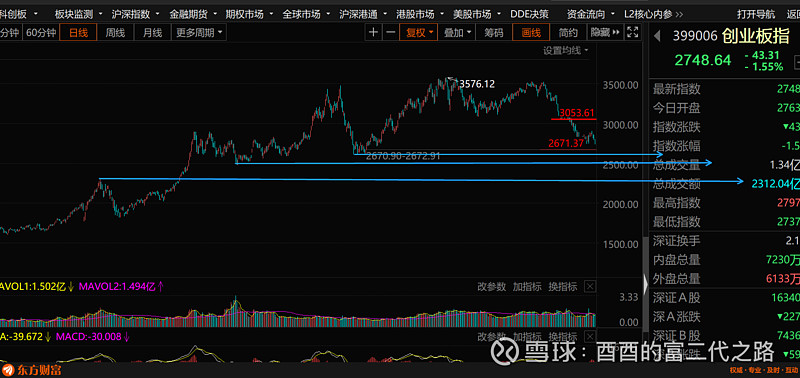Click 改参数 in volume panel
Screen dimensions: 800x378
(491, 286)
